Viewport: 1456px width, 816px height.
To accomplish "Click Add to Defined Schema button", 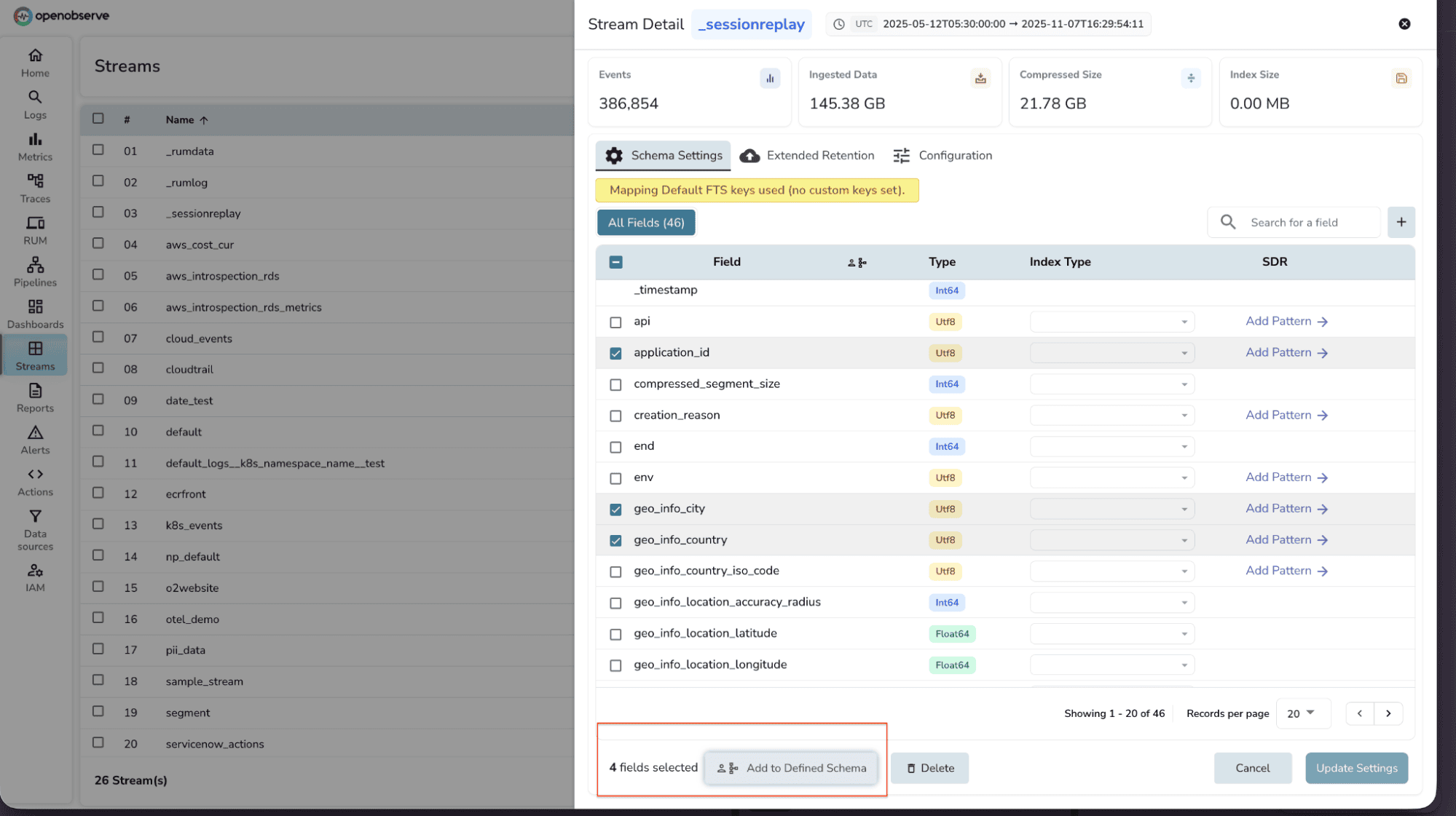I will pyautogui.click(x=791, y=768).
